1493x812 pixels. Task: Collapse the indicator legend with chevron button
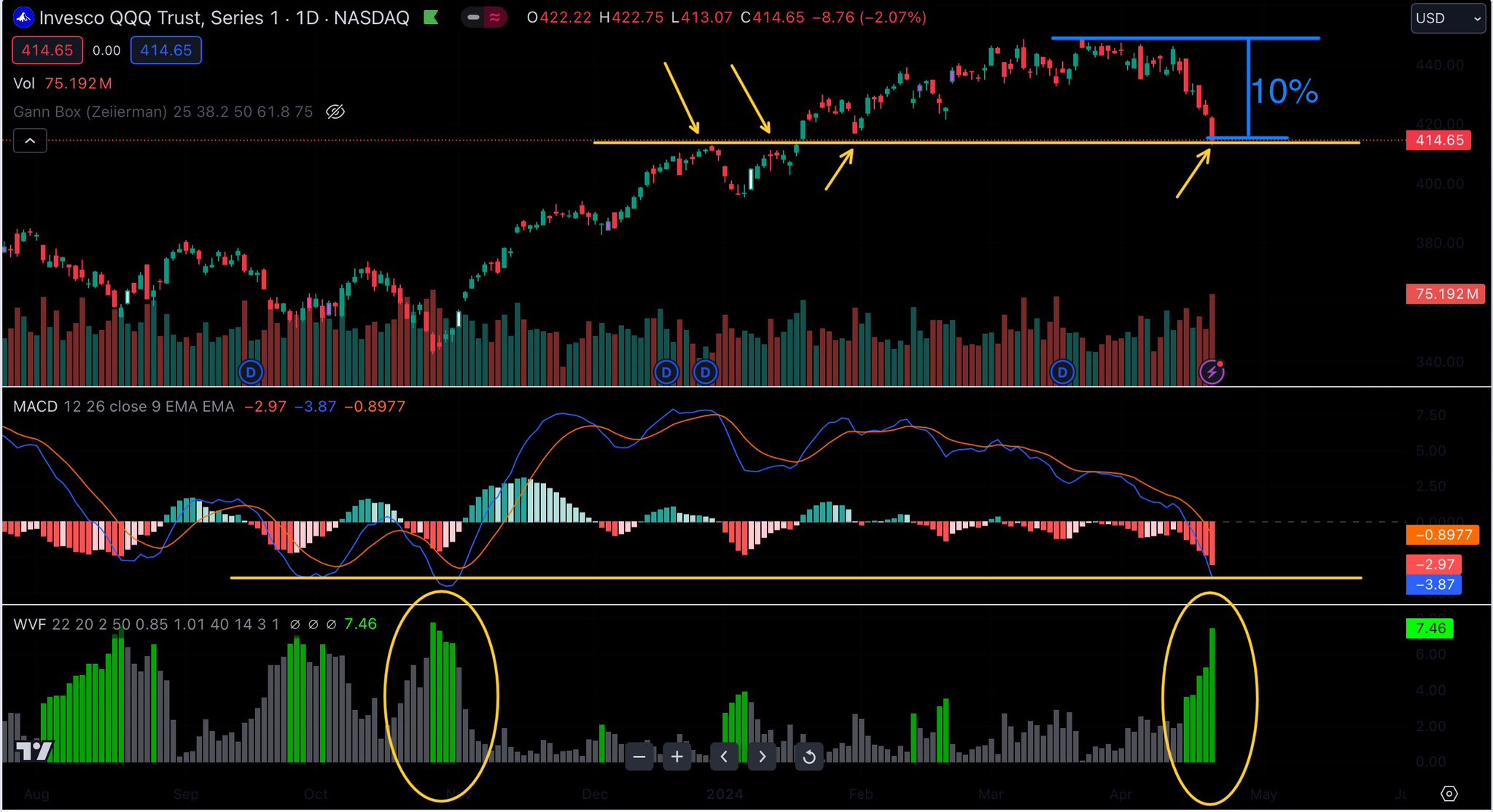coord(30,141)
